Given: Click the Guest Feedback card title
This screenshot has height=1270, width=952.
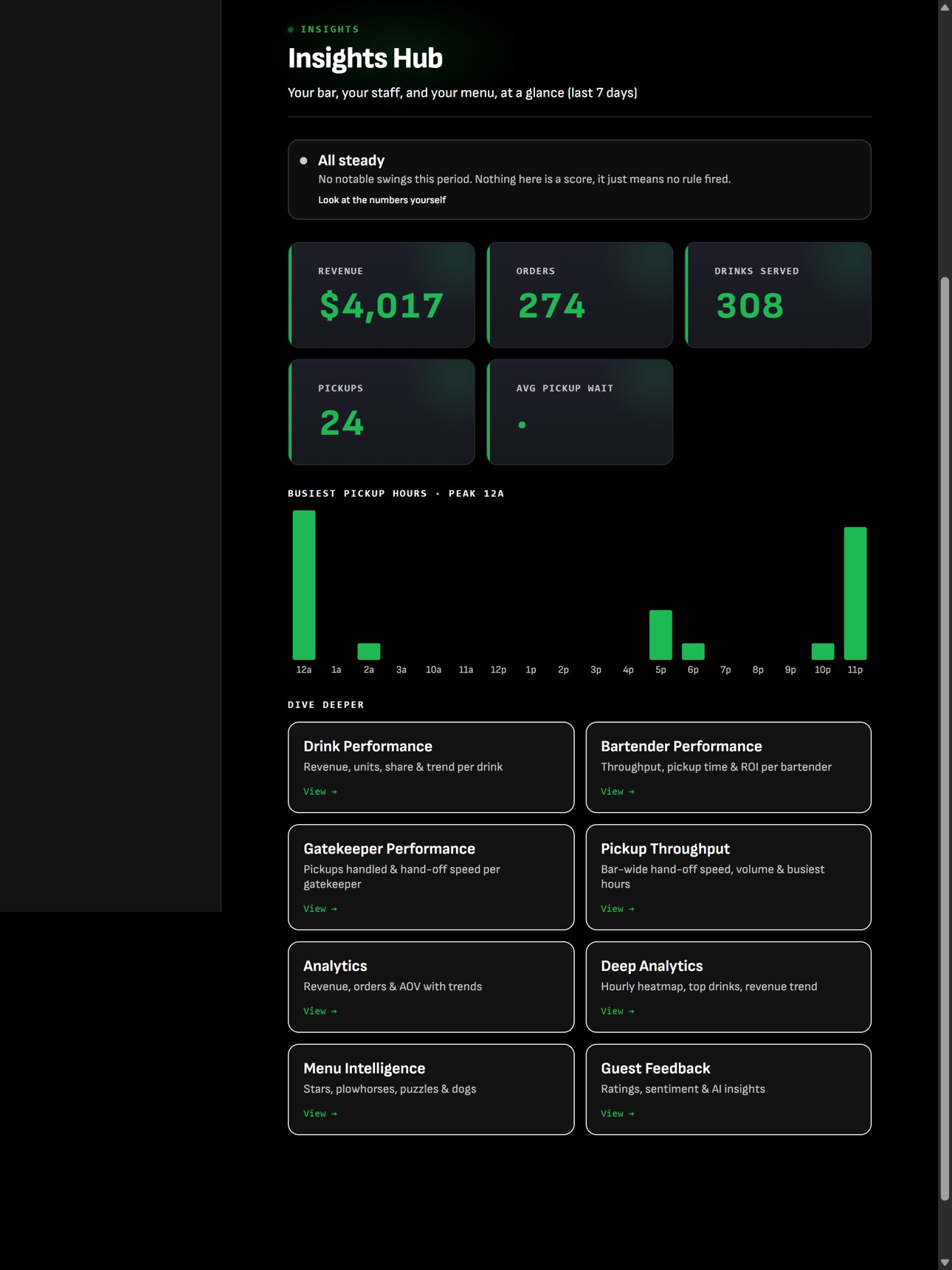Looking at the screenshot, I should point(655,1068).
